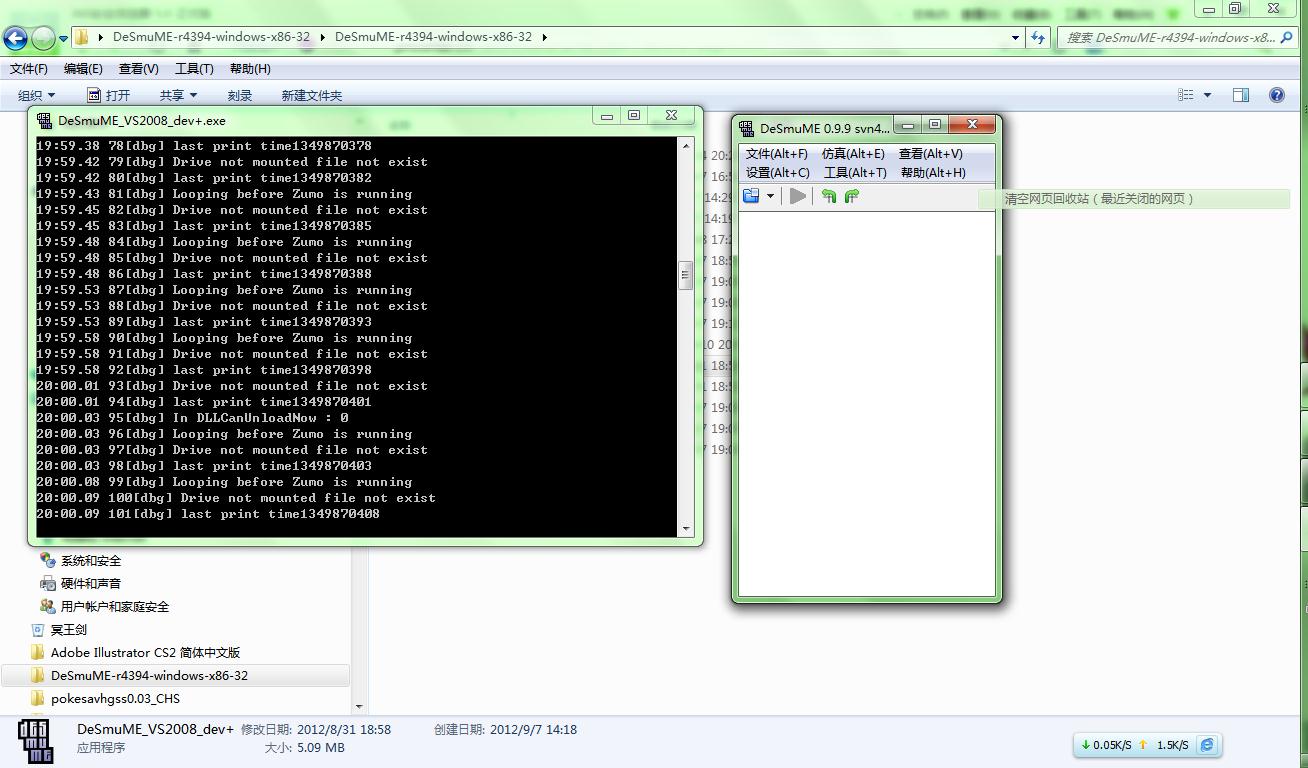Image resolution: width=1308 pixels, height=768 pixels.
Task: Click 打开 button in Explorer toolbar
Action: click(x=109, y=95)
